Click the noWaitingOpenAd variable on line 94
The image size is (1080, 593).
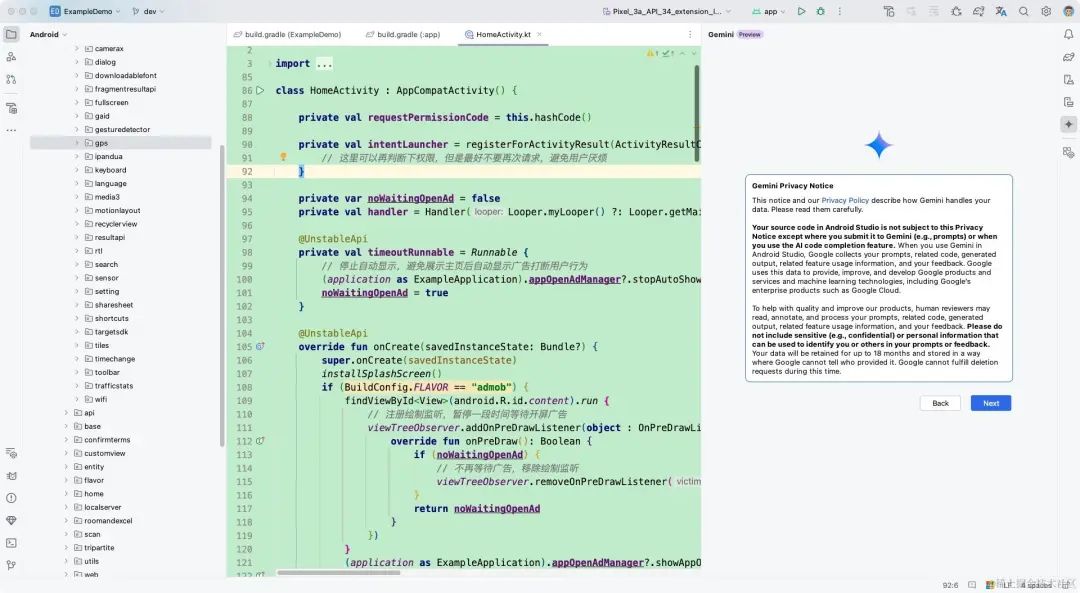(411, 198)
